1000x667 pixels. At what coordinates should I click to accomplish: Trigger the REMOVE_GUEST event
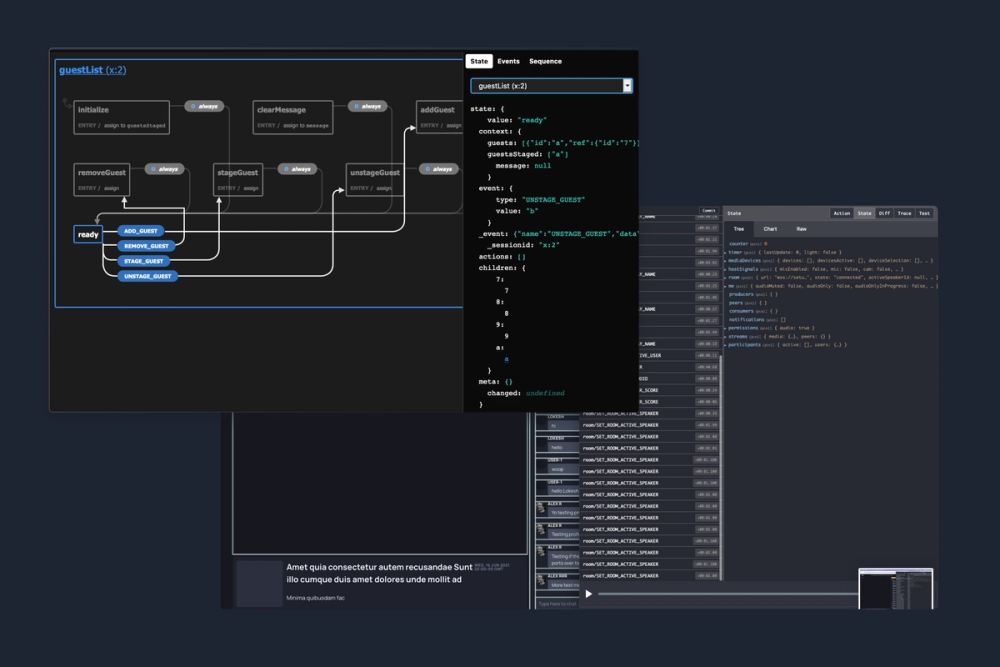click(147, 246)
